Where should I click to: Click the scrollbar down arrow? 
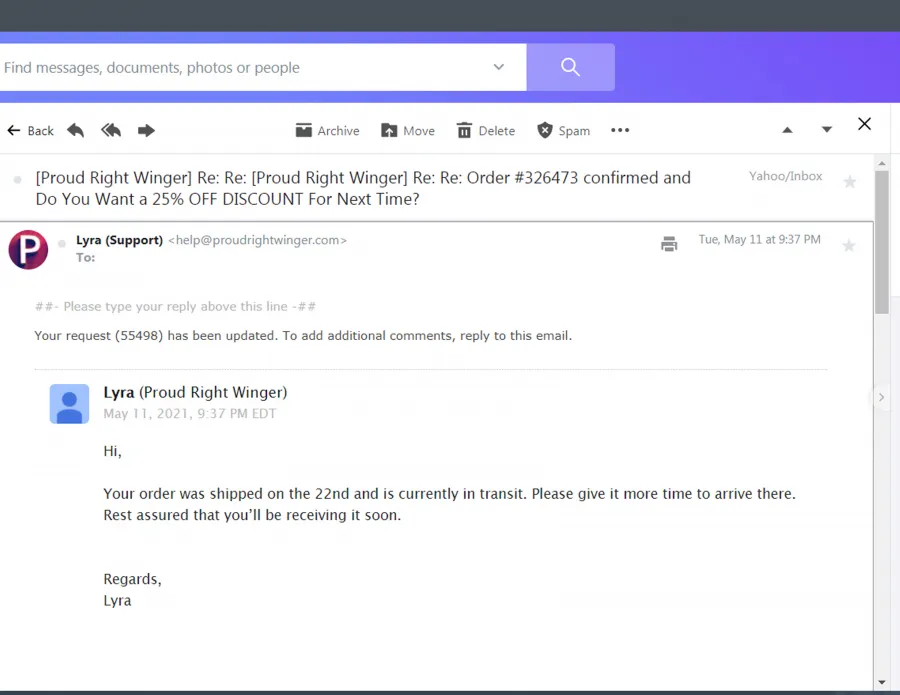882,683
